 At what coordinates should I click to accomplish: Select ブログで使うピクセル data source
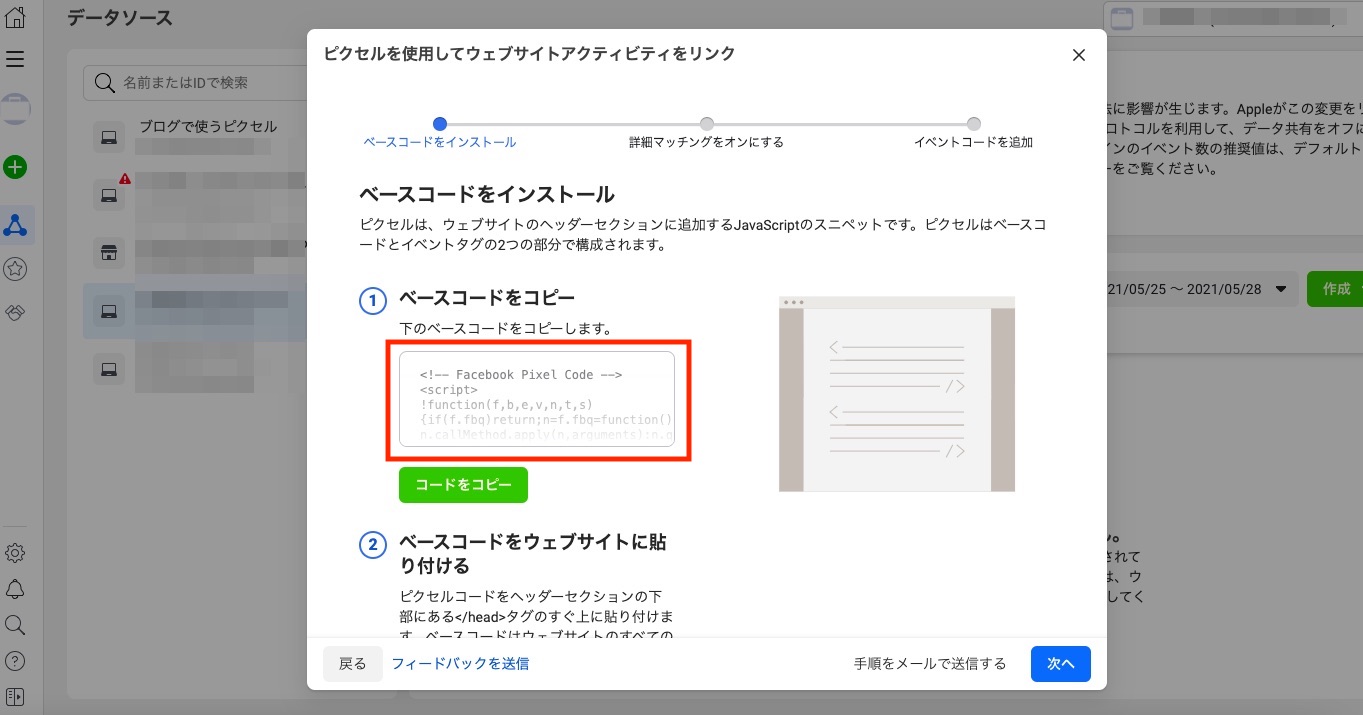coord(195,137)
